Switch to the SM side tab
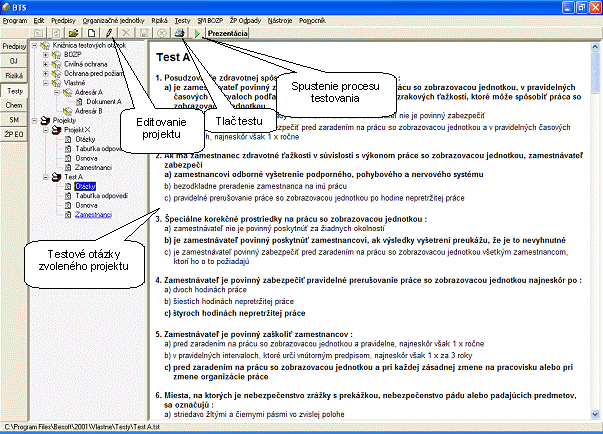The image size is (603, 434). pyautogui.click(x=14, y=120)
